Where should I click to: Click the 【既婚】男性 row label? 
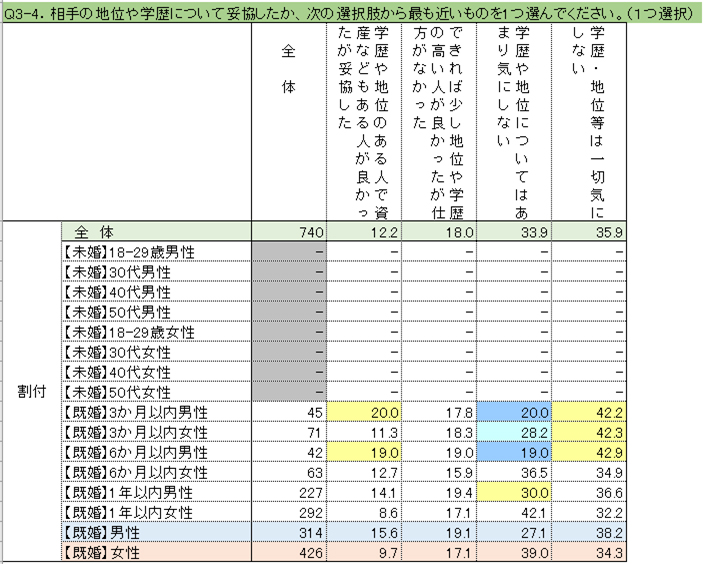pos(156,532)
